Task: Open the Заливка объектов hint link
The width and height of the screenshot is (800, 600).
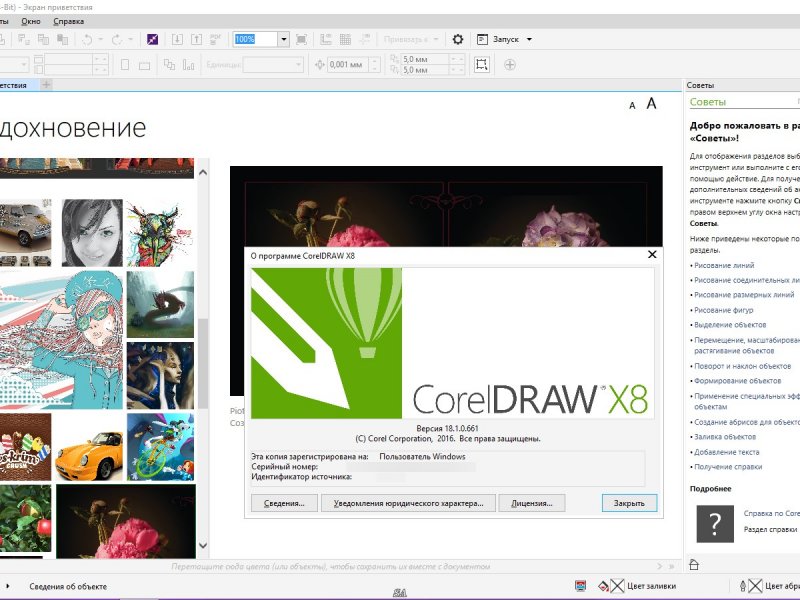Action: pyautogui.click(x=725, y=437)
